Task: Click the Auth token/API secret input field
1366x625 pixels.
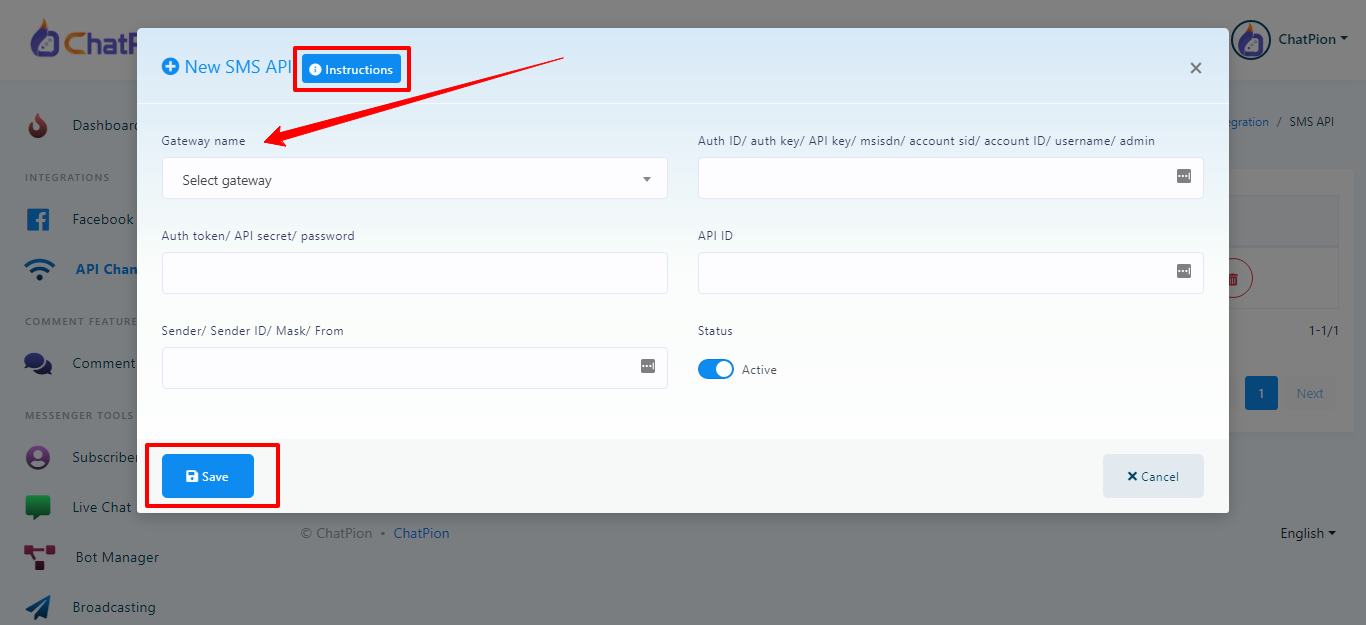Action: [x=414, y=273]
